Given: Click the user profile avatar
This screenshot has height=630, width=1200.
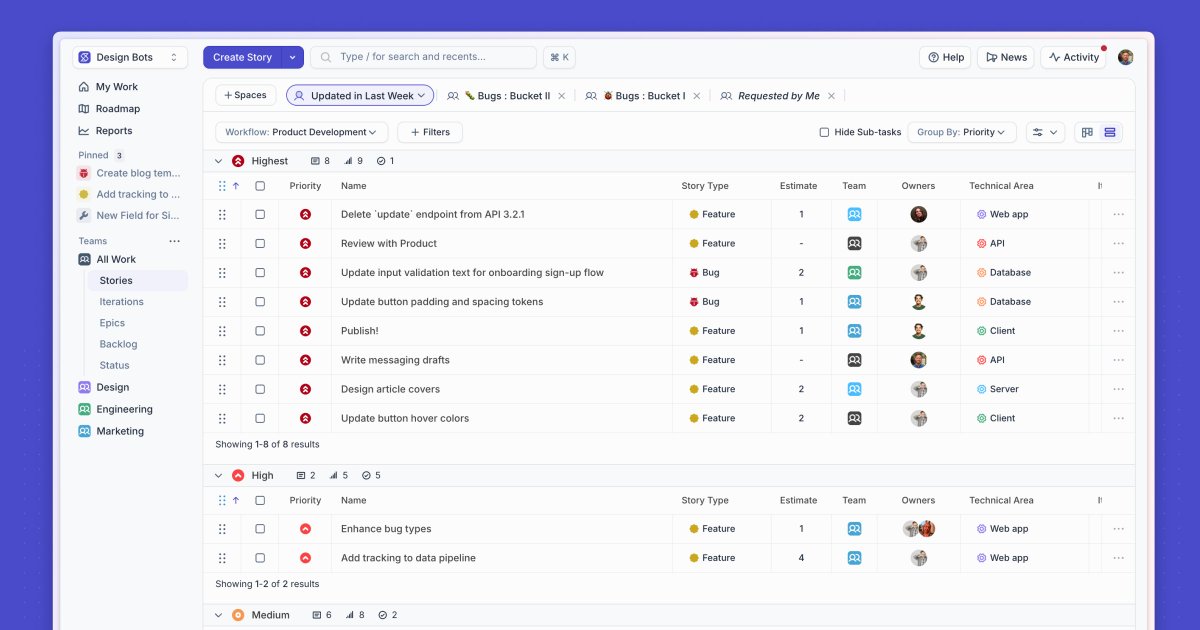Looking at the screenshot, I should 1126,57.
